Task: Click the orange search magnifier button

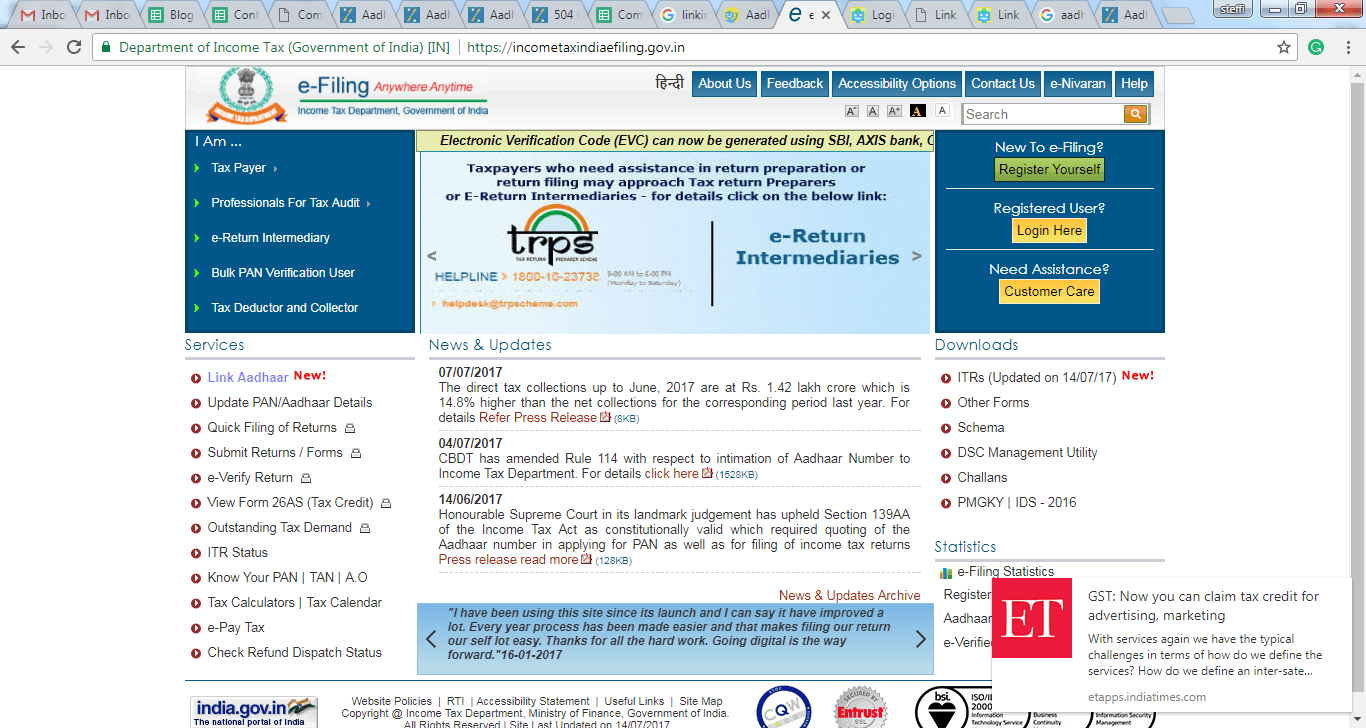Action: (x=1135, y=114)
